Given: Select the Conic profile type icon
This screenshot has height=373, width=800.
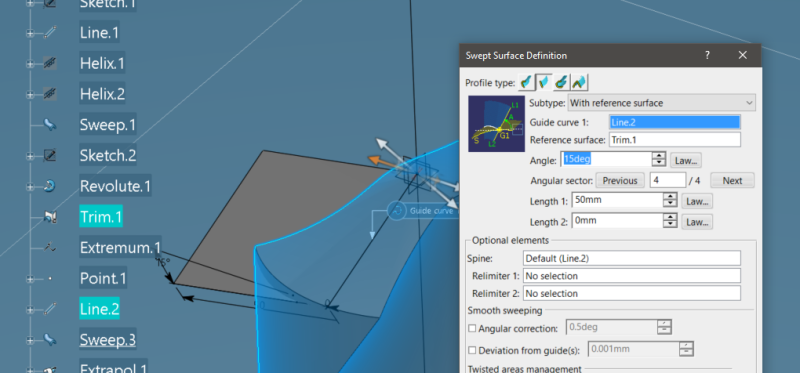Looking at the screenshot, I should tap(580, 82).
